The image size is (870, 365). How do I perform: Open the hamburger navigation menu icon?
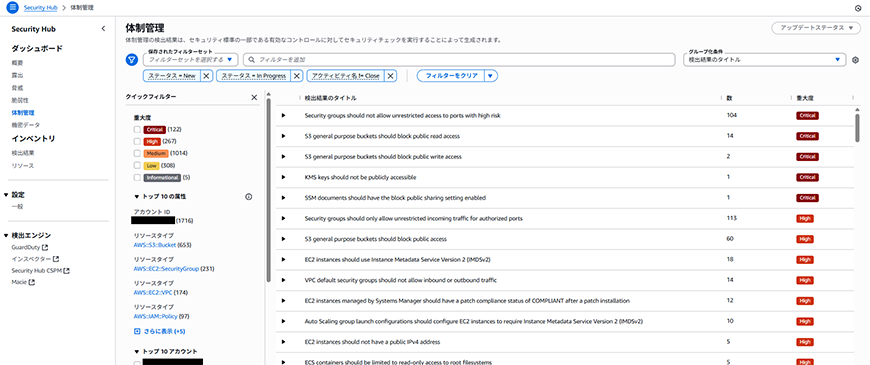[x=13, y=8]
